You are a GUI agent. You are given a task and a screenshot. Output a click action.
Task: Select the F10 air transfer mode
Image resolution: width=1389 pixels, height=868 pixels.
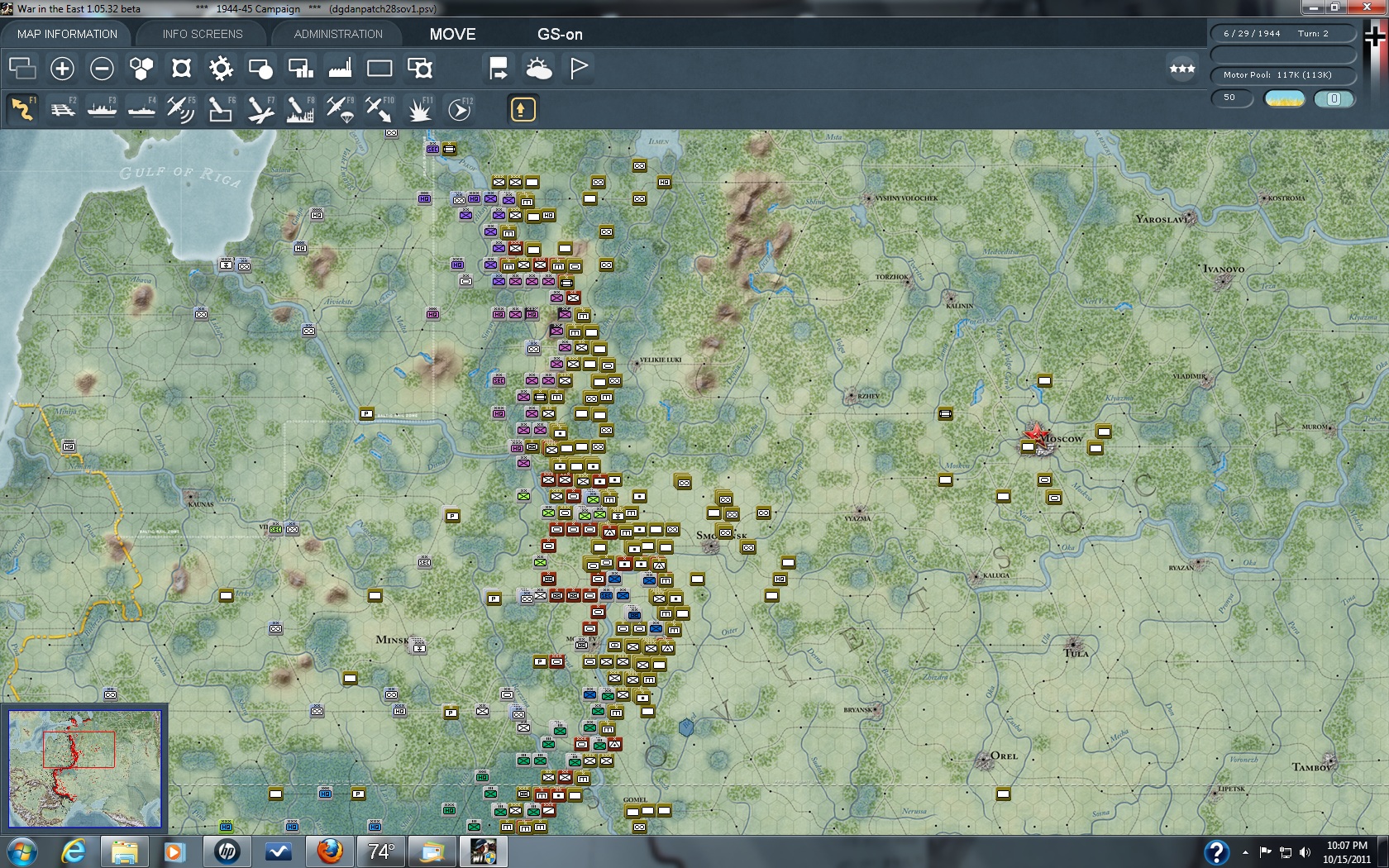379,109
